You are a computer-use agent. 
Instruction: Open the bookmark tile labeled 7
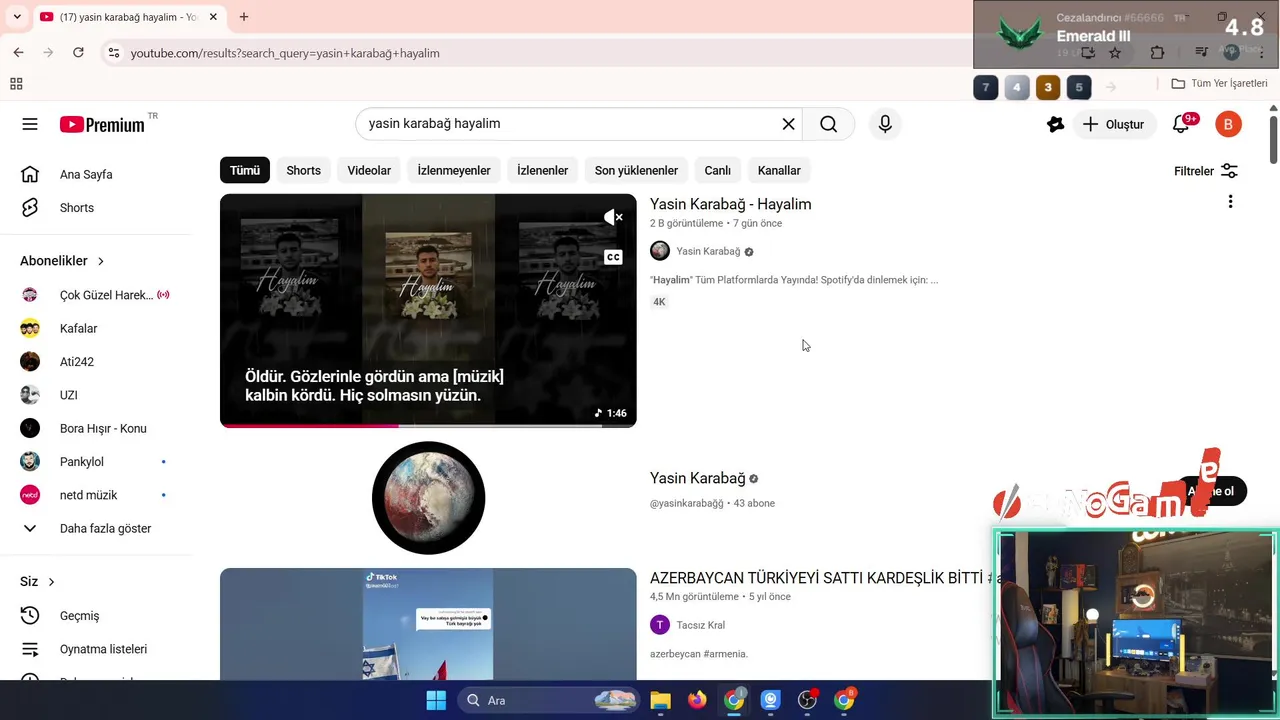click(x=985, y=87)
